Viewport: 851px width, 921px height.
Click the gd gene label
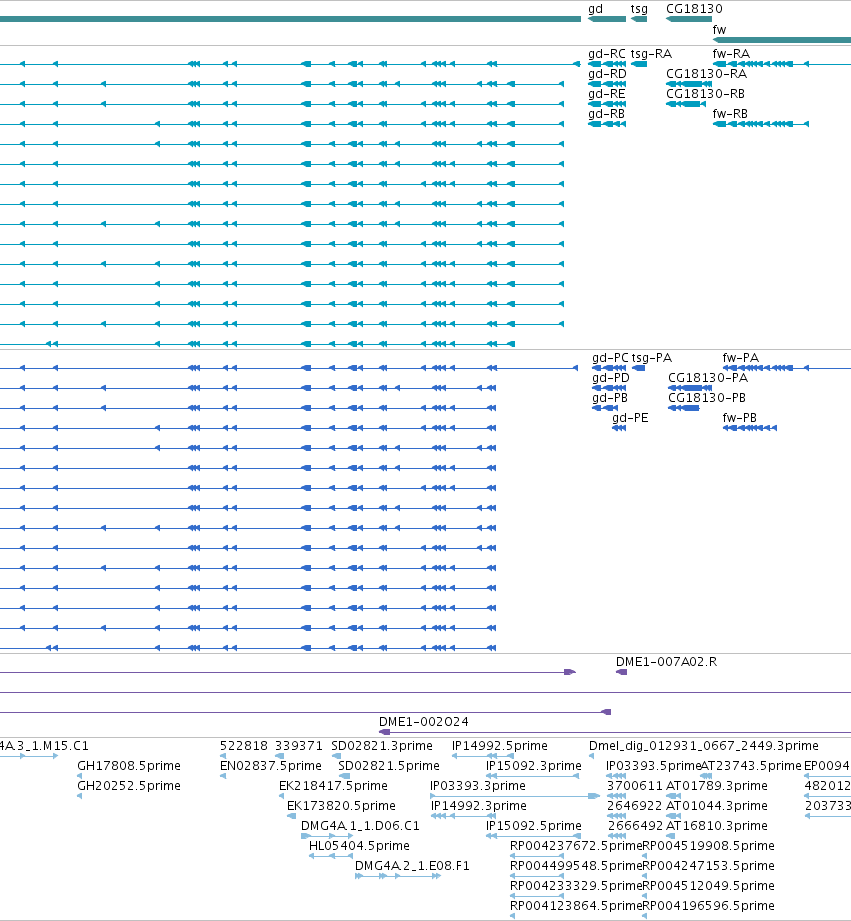point(596,9)
